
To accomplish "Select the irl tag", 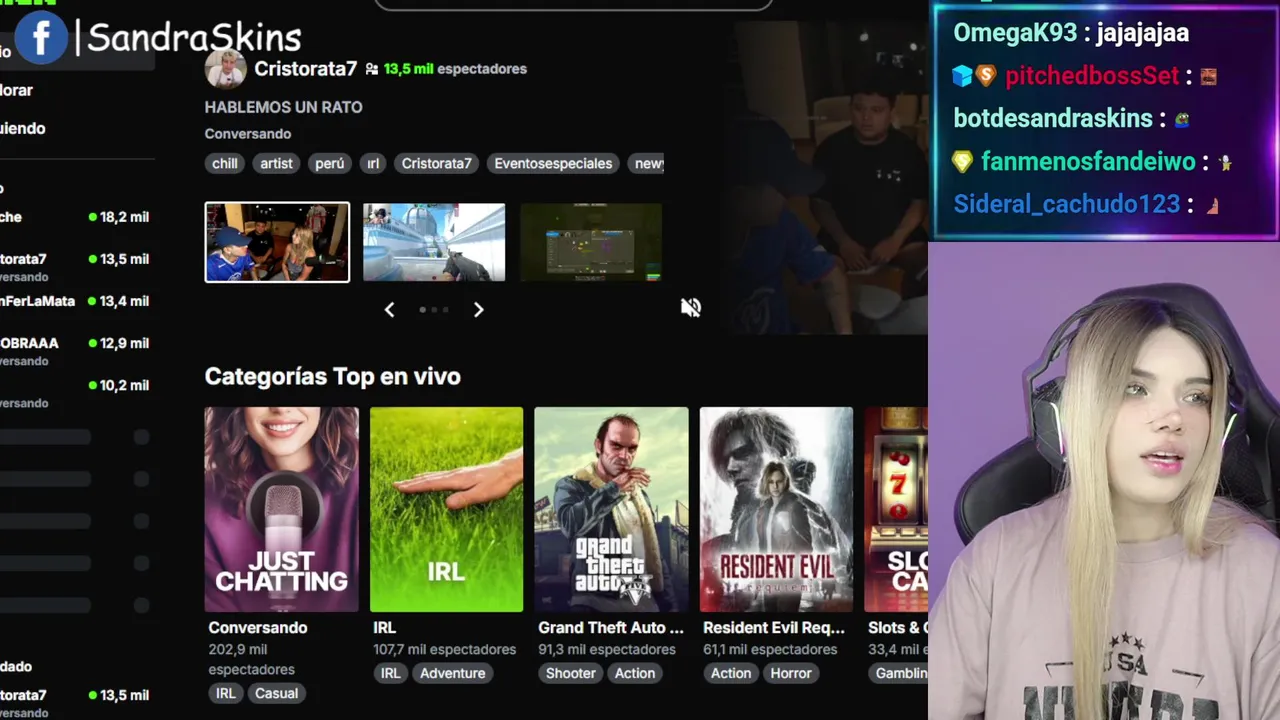I will tap(373, 163).
